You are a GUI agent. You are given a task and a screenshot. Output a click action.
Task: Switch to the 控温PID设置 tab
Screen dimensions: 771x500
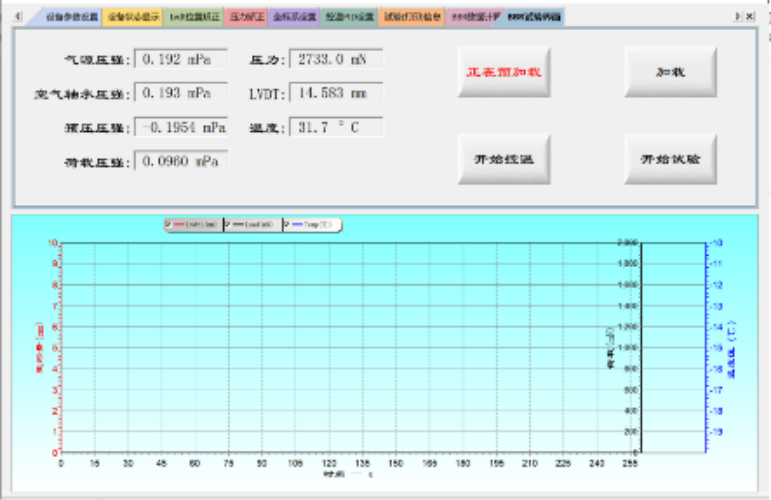[x=349, y=17]
